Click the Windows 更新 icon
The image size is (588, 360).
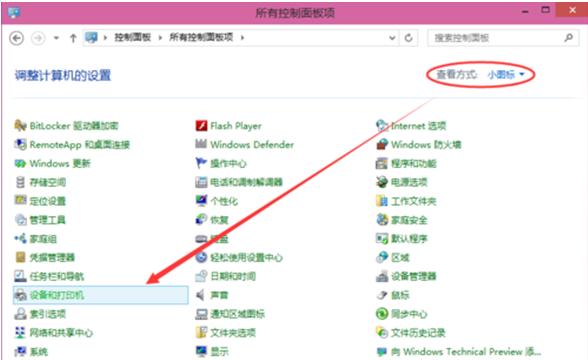pyautogui.click(x=20, y=163)
